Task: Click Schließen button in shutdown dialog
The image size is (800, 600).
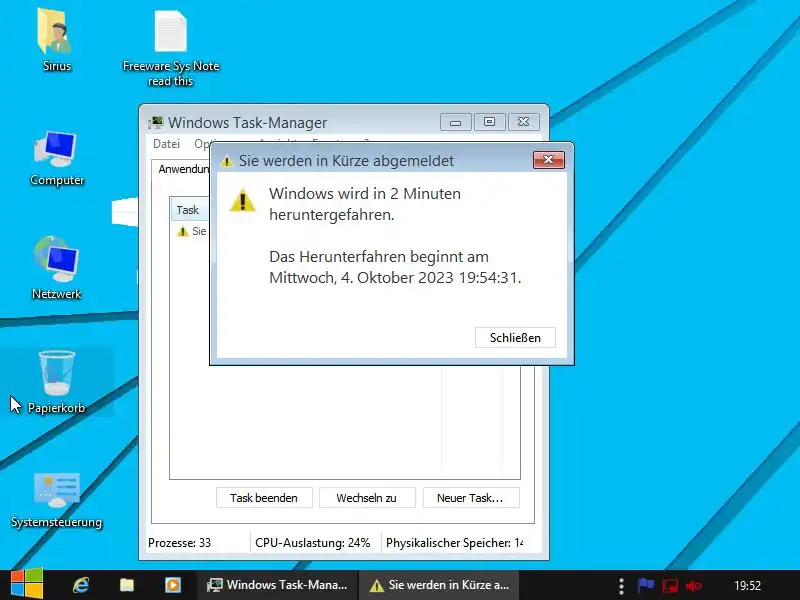Action: click(x=515, y=337)
